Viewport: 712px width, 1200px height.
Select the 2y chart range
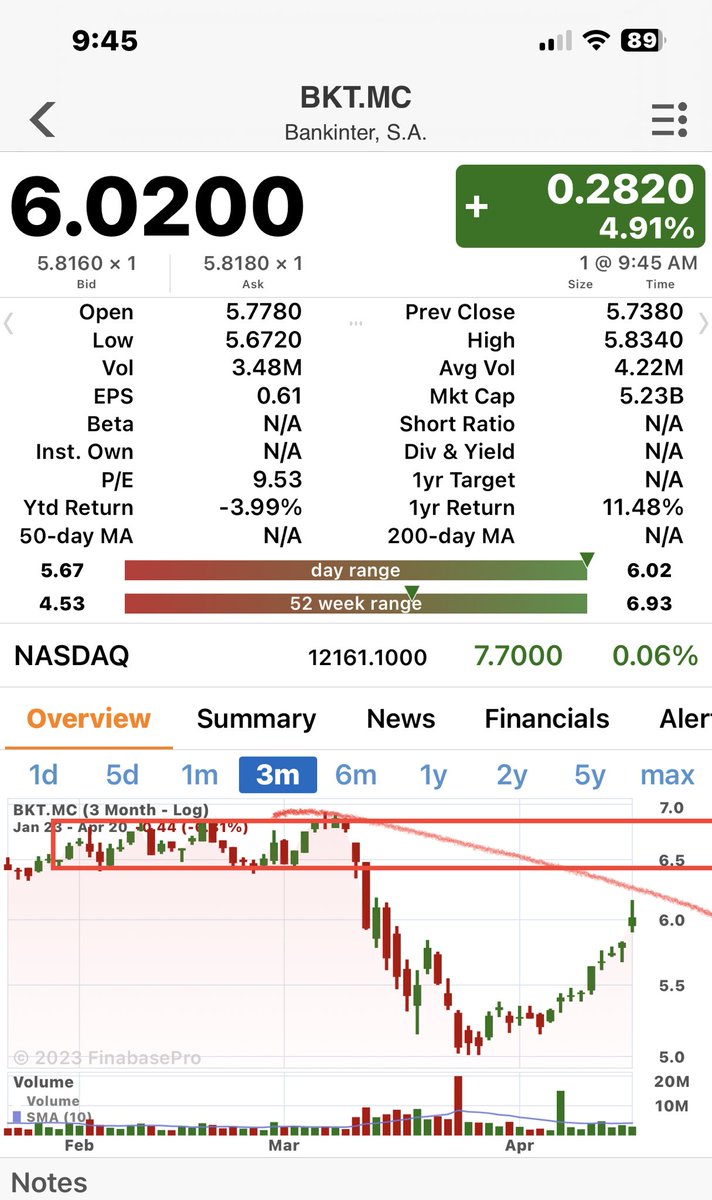point(511,775)
